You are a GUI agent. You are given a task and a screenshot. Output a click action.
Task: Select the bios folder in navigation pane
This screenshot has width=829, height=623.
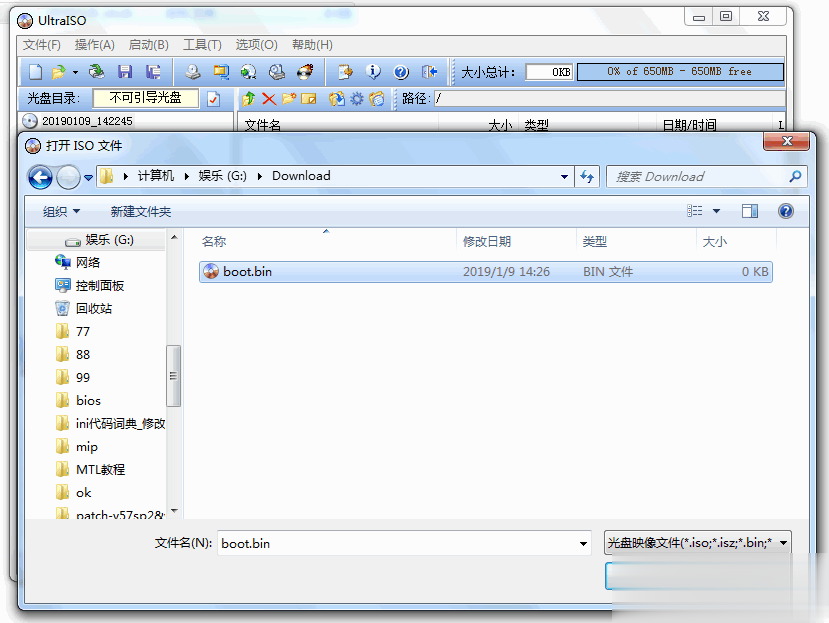coord(78,400)
